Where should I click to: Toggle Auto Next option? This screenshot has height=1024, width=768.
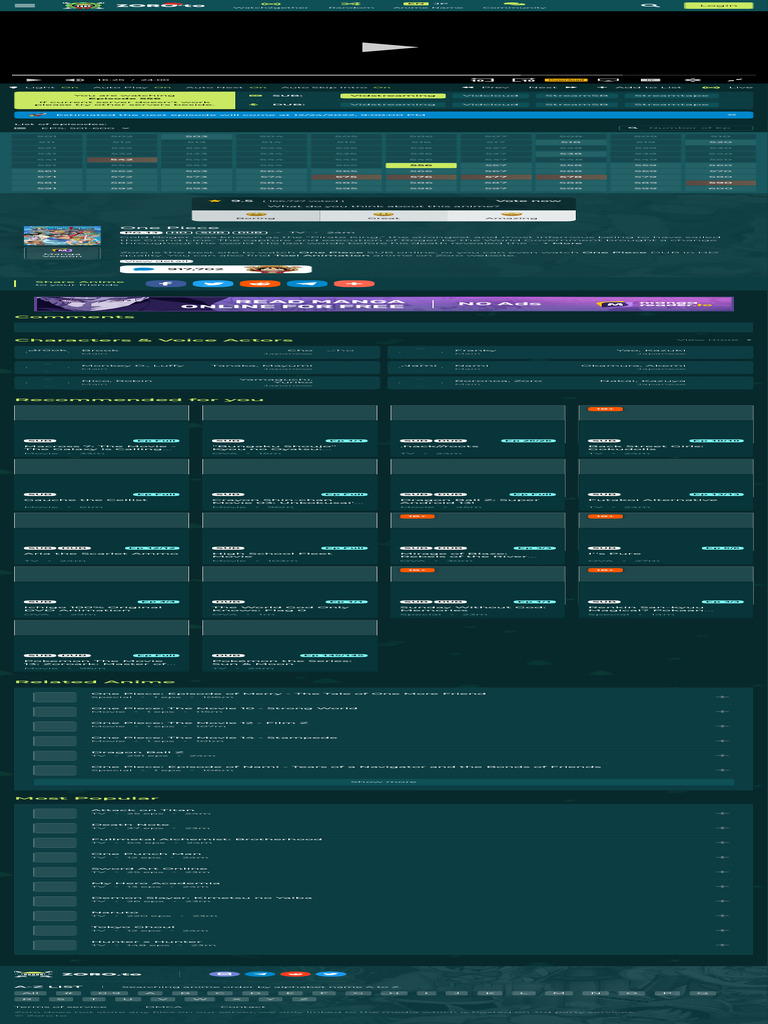point(226,87)
